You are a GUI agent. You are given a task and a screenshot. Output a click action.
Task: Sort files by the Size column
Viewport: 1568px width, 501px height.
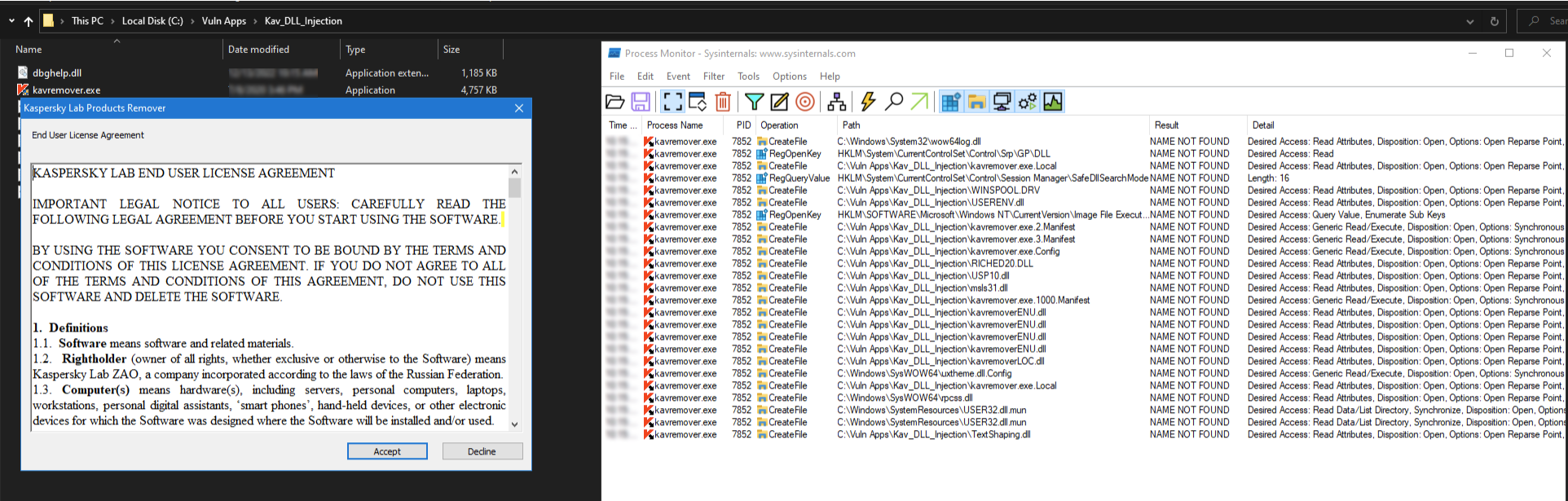point(471,50)
